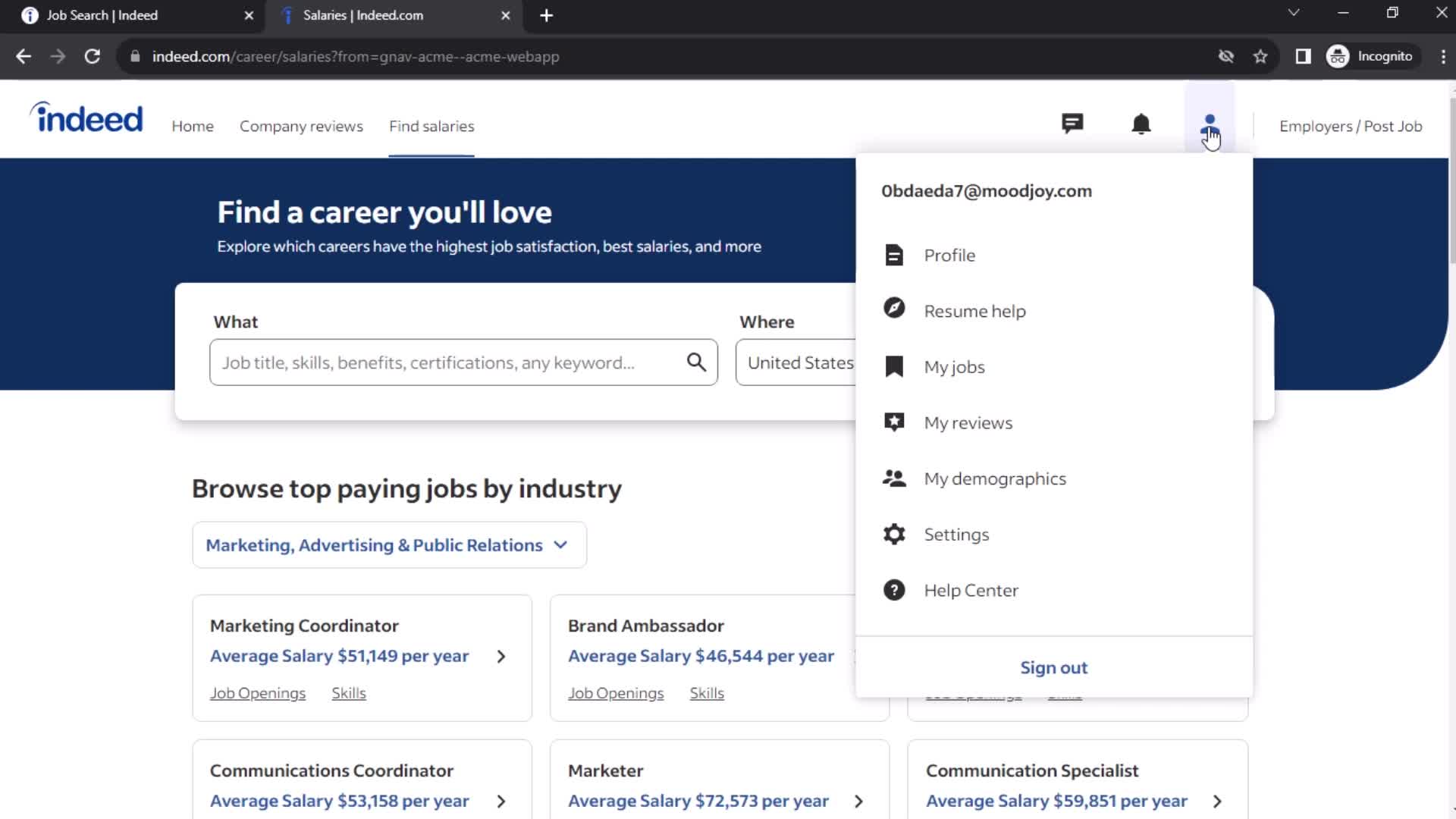This screenshot has height=819, width=1456.
Task: Select My demographics menu entry
Action: pyautogui.click(x=995, y=478)
